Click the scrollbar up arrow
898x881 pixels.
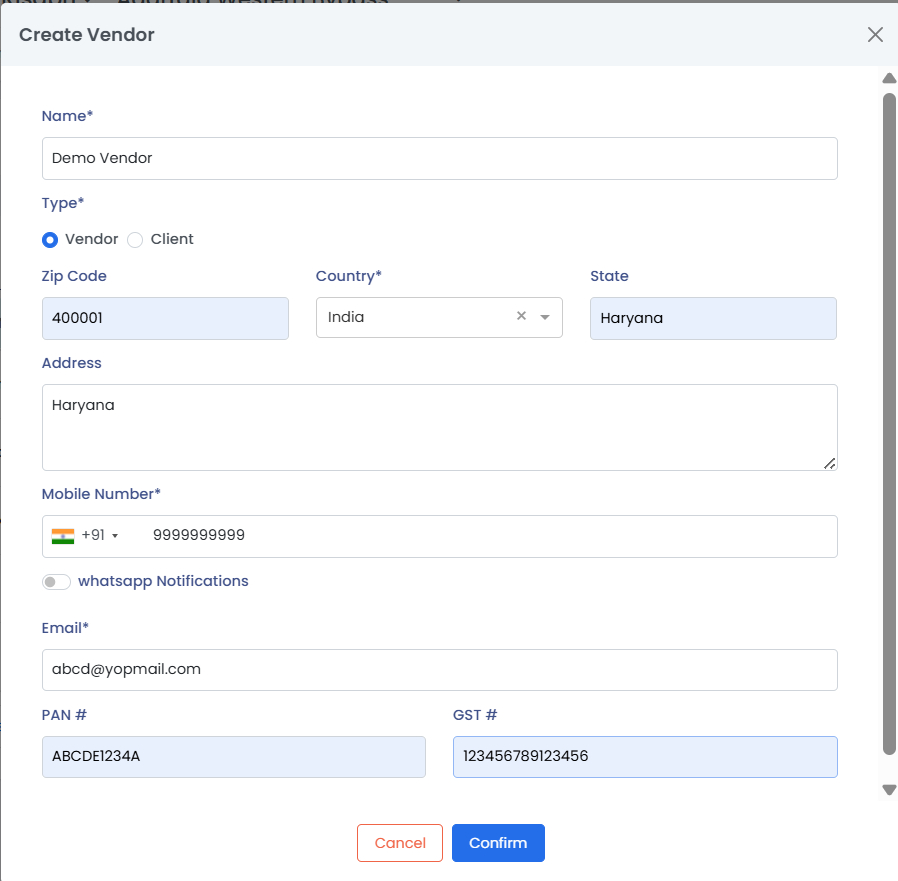tap(889, 78)
